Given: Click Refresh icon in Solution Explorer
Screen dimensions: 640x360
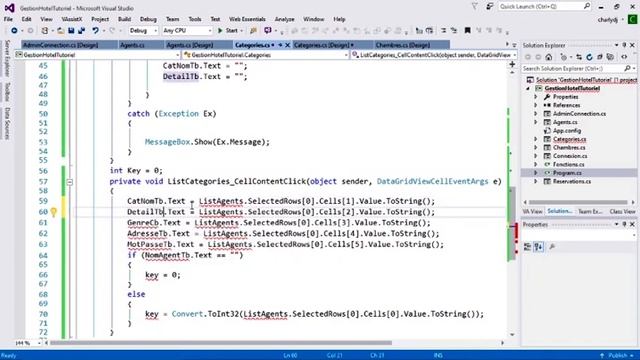Looking at the screenshot, I should click(589, 57).
